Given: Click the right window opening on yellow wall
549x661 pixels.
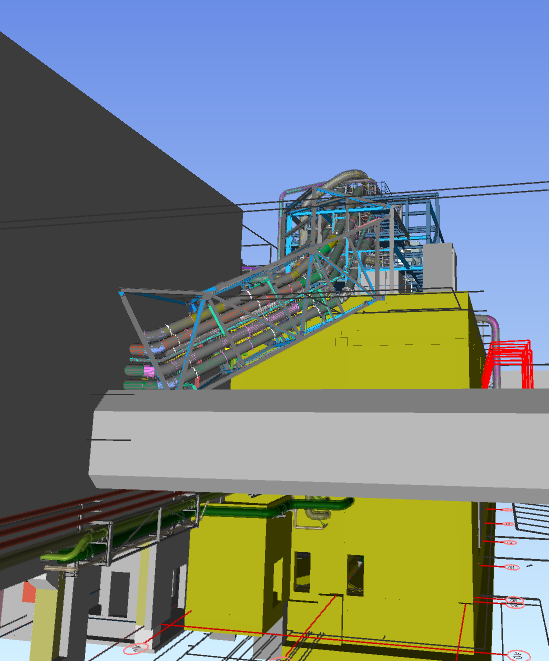Looking at the screenshot, I should point(355,575).
